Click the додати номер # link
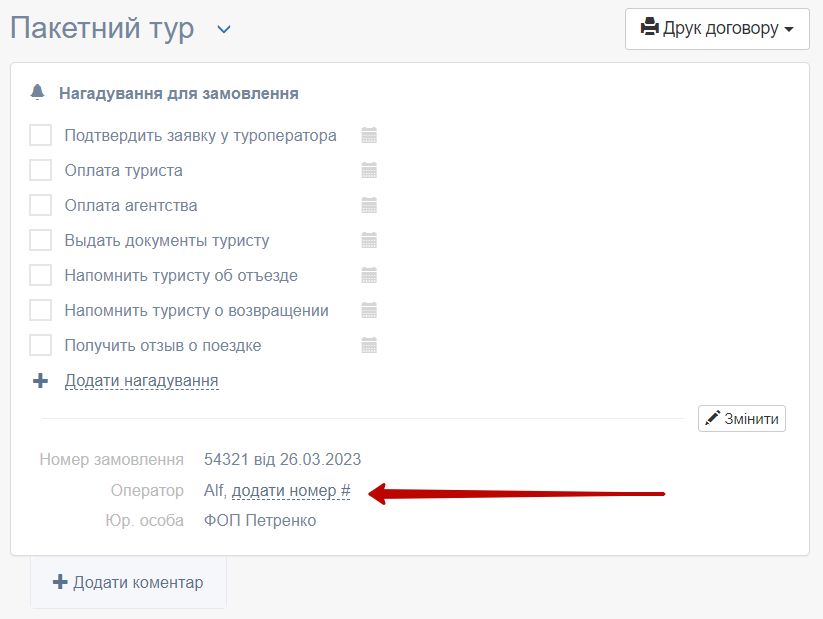This screenshot has height=619, width=823. [291, 491]
